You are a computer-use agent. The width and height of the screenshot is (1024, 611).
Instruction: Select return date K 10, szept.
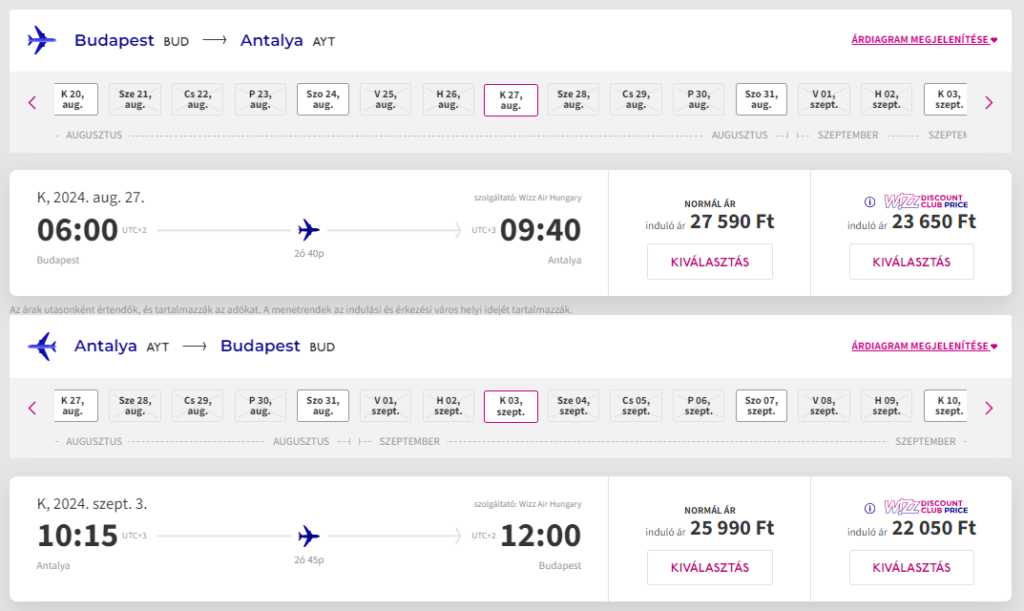(x=946, y=405)
